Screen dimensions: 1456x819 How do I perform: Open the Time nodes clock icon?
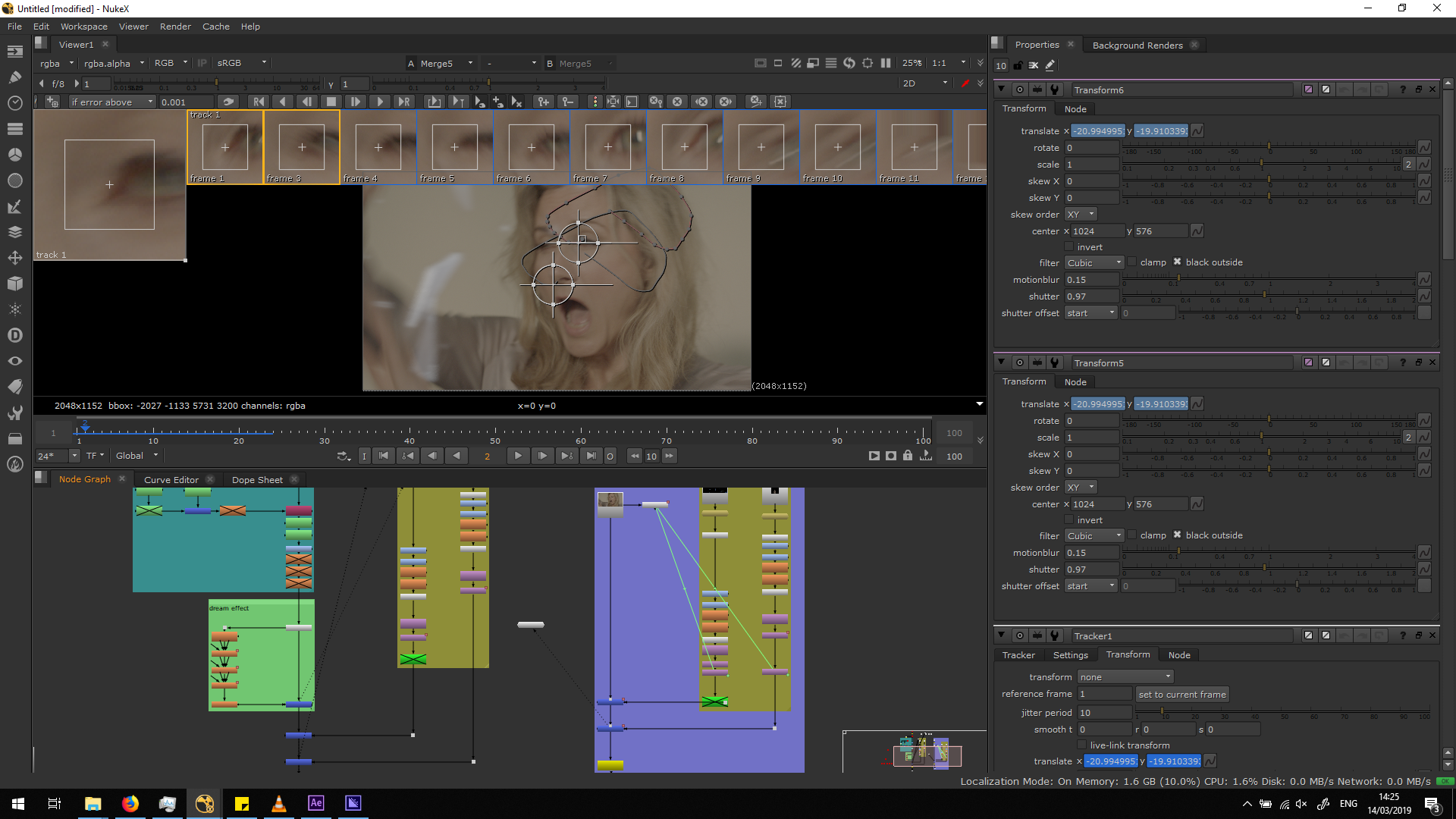coord(14,103)
